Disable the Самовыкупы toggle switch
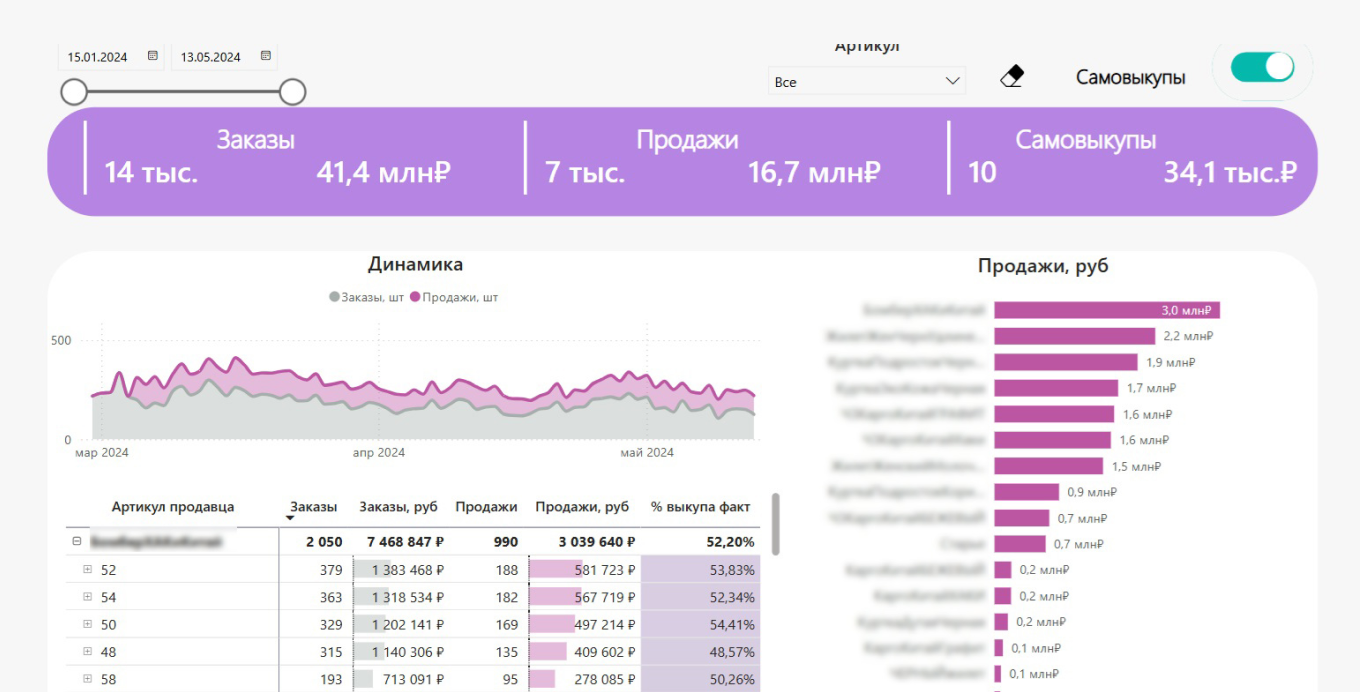 [1261, 66]
